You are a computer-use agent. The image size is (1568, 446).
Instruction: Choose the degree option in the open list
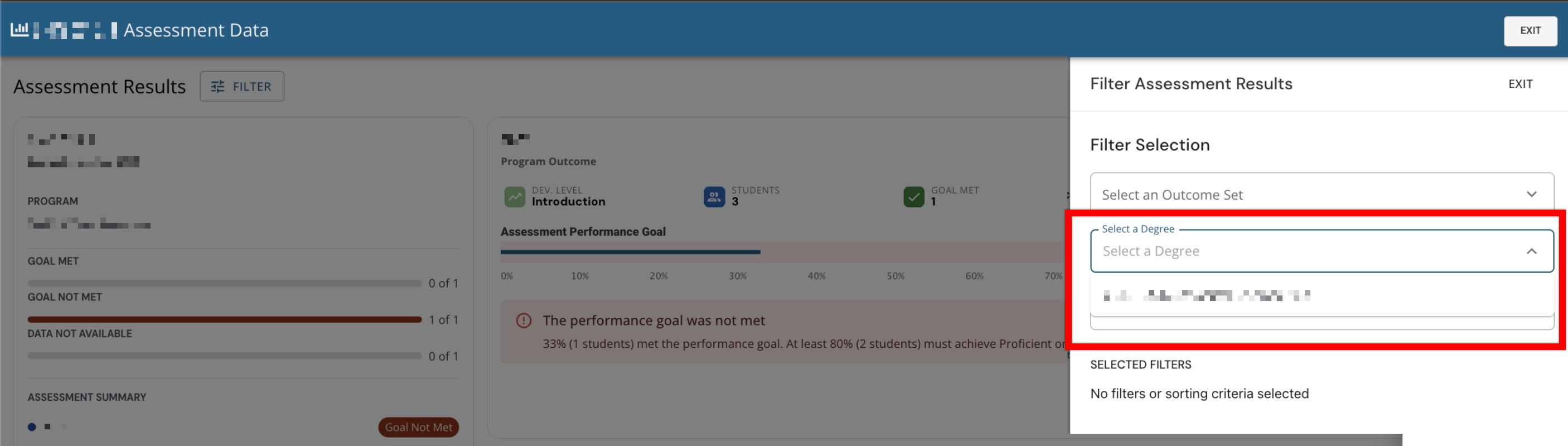tap(1207, 295)
